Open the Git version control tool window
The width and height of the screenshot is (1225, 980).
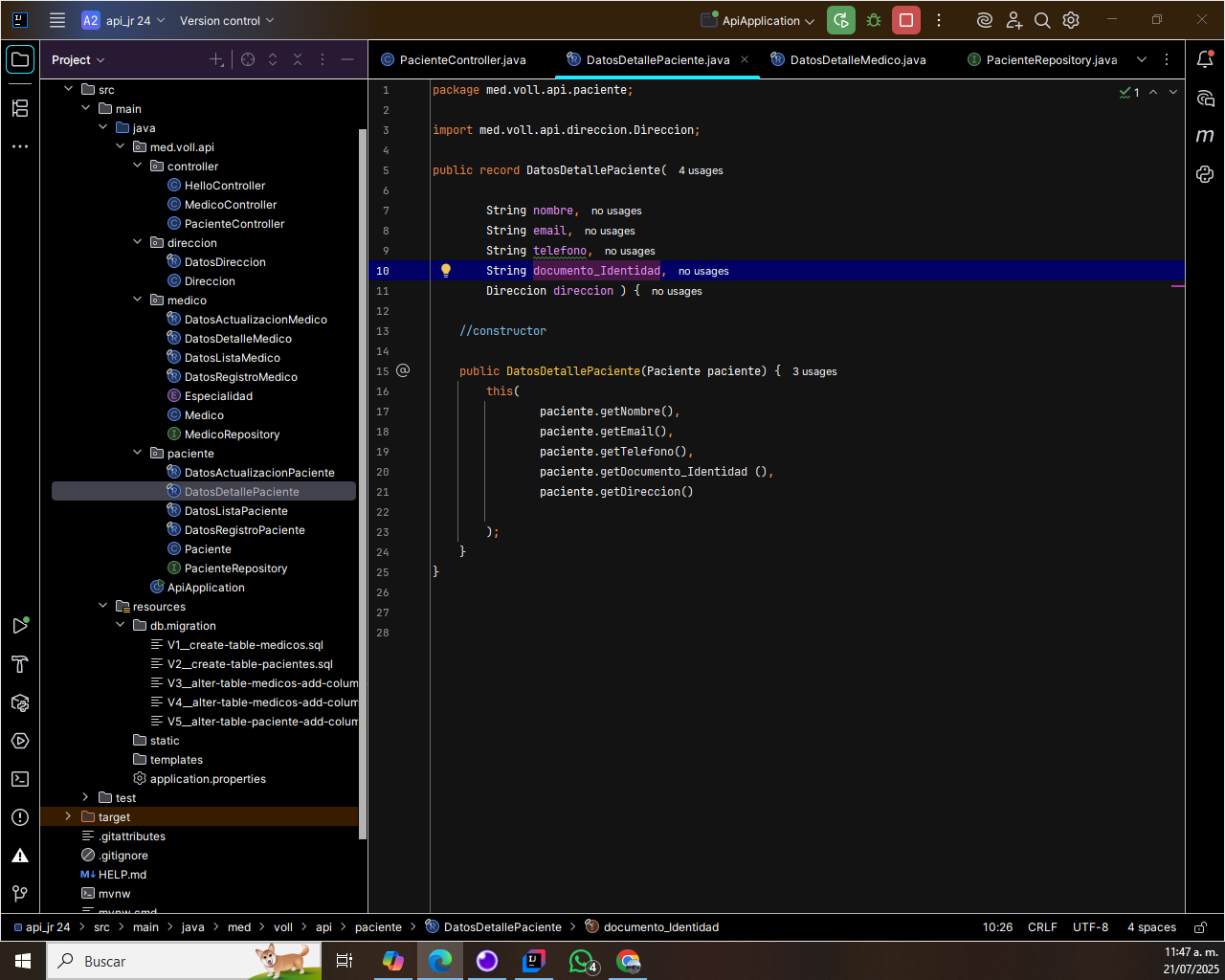(x=20, y=894)
